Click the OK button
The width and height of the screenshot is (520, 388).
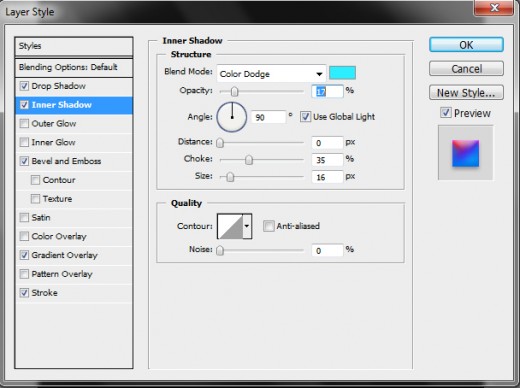pos(466,45)
